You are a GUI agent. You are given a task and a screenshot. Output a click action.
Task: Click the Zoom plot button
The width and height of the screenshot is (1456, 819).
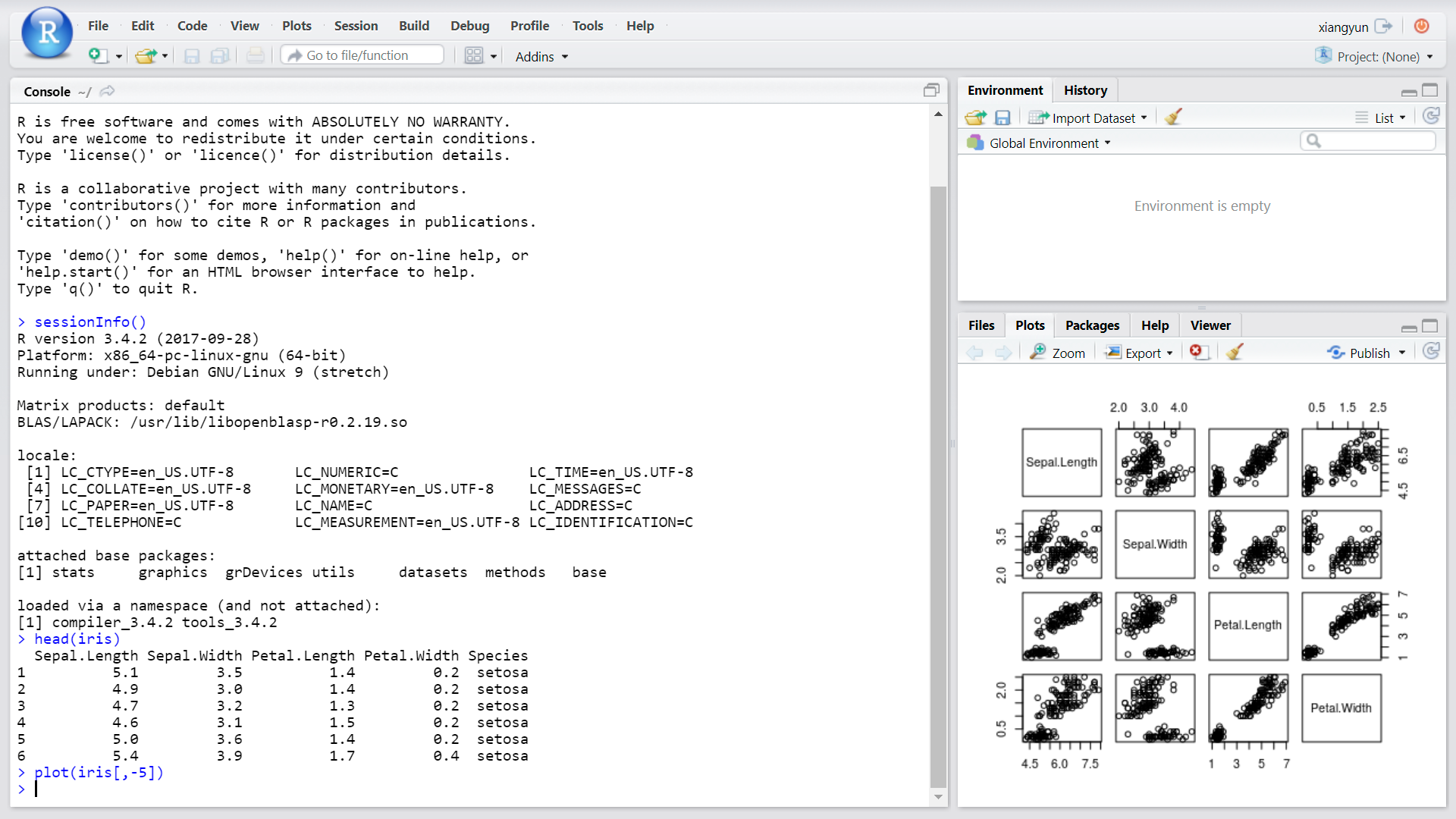(x=1059, y=353)
